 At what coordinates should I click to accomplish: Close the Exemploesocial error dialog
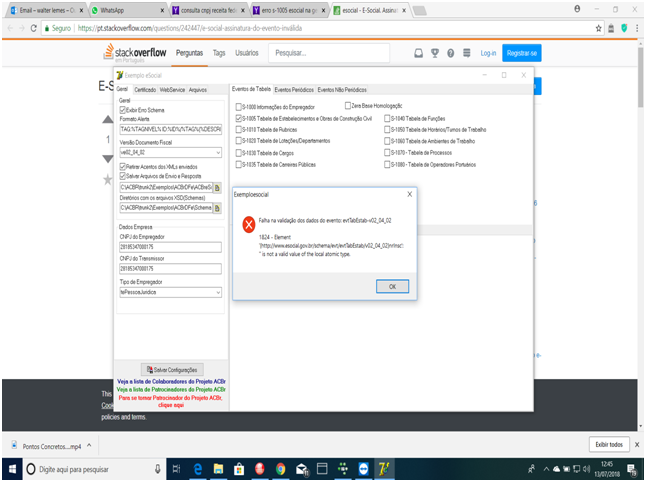point(410,194)
